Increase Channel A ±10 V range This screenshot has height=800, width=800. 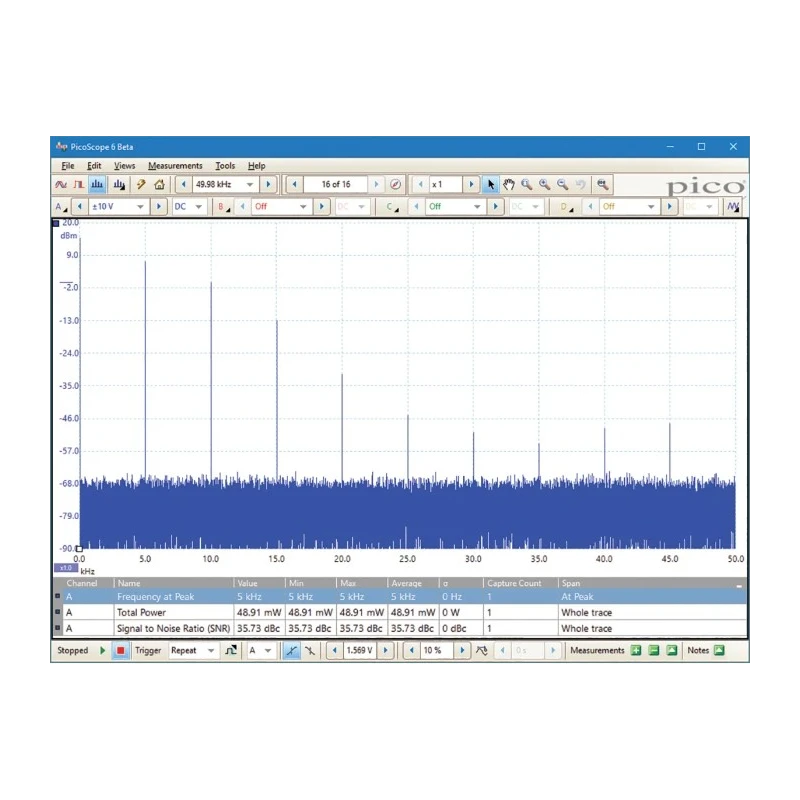pos(159,207)
